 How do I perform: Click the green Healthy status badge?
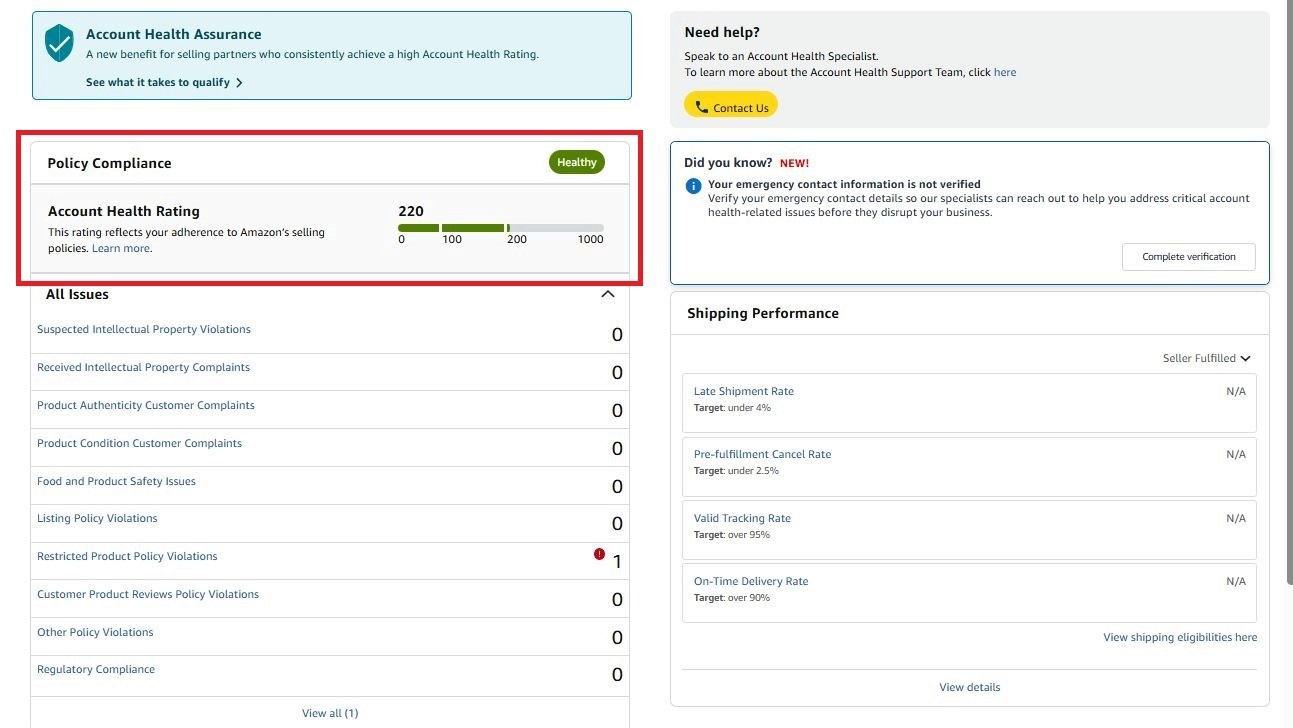pyautogui.click(x=576, y=161)
